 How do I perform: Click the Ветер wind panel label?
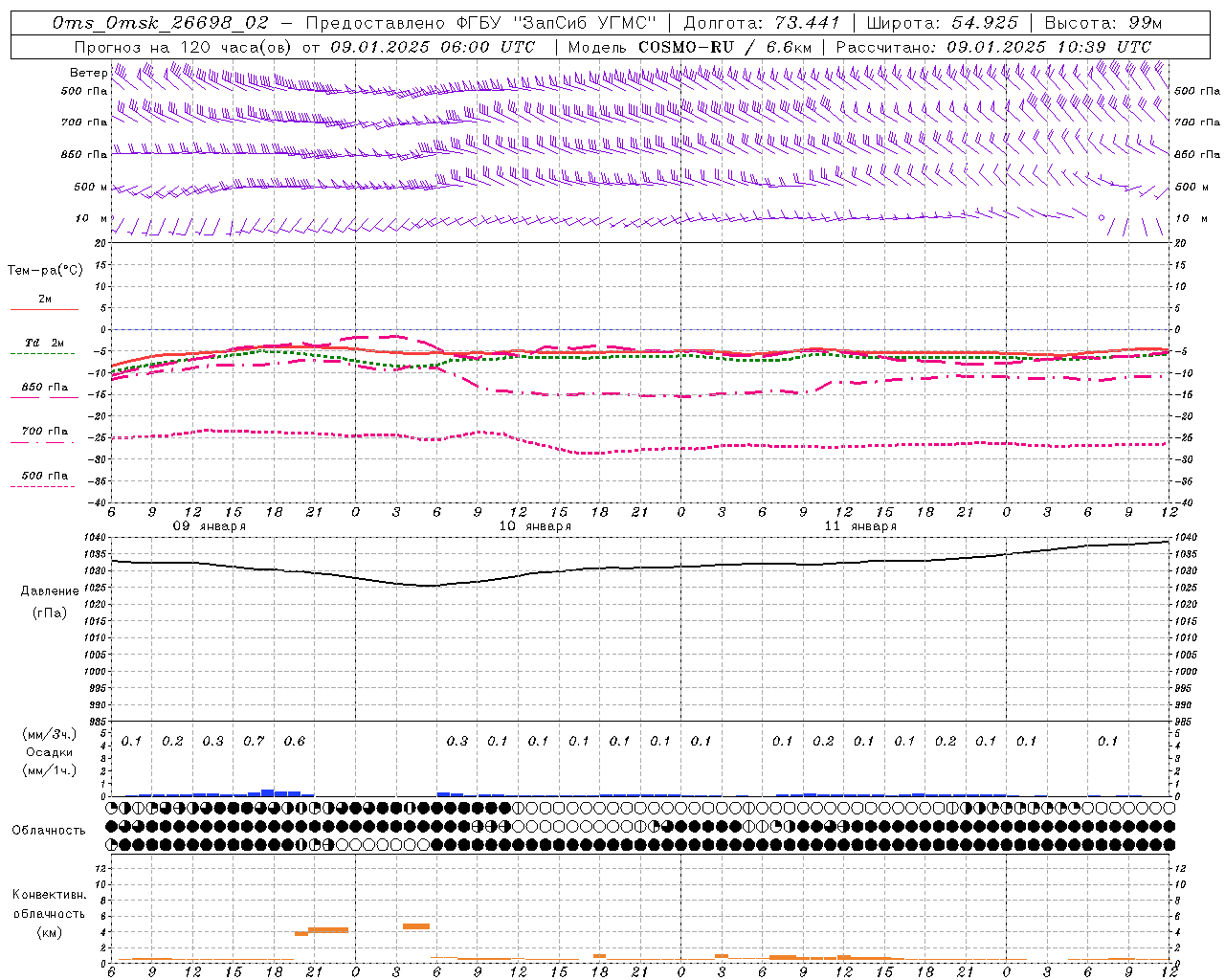point(88,73)
